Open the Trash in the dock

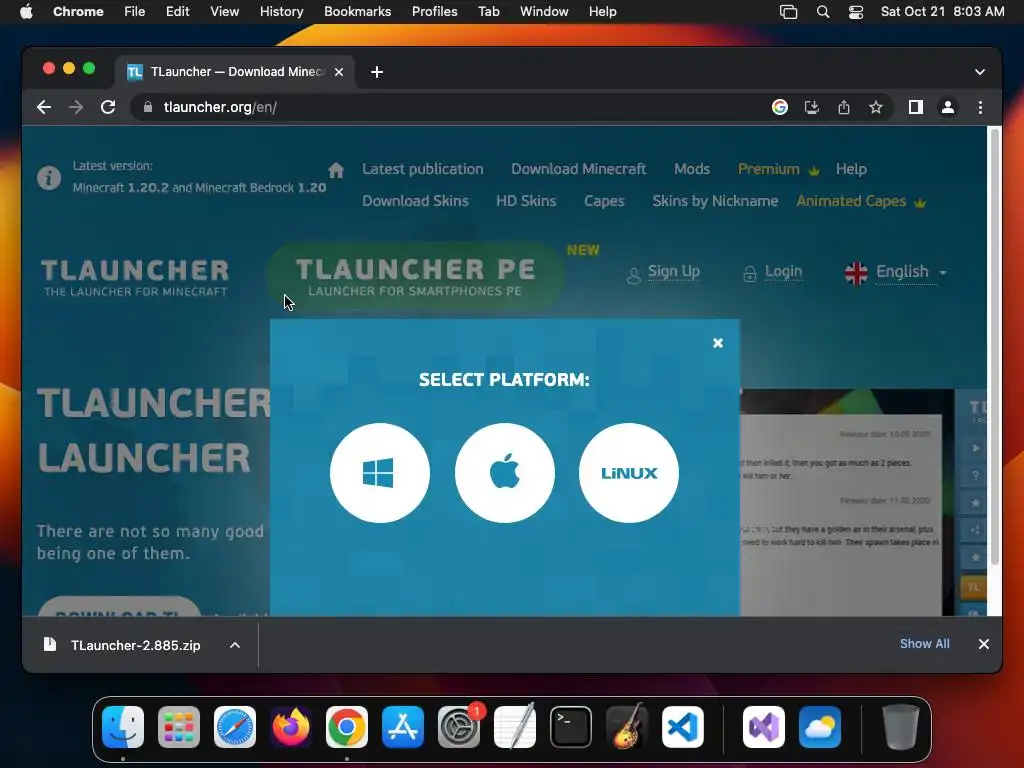[901, 727]
